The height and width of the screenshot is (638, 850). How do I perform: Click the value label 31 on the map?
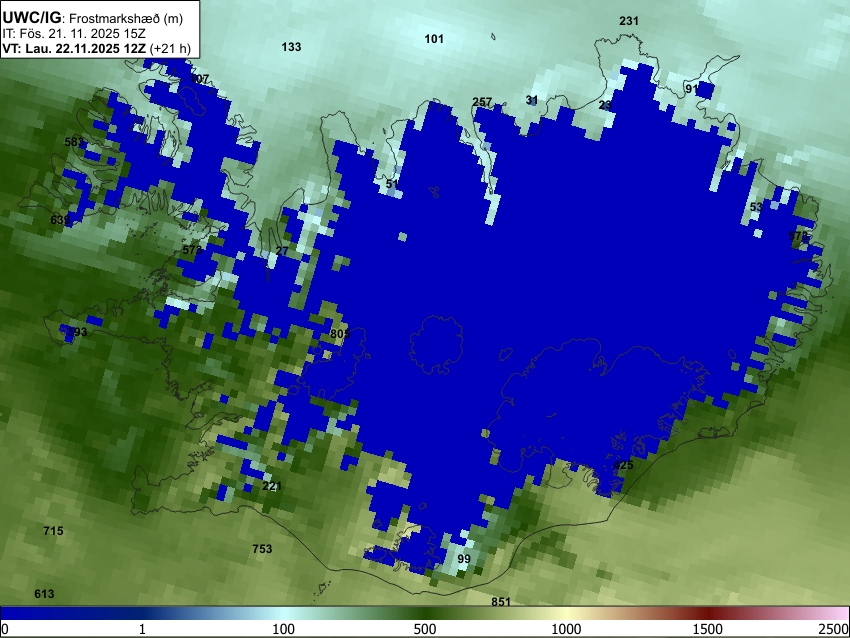[x=532, y=100]
